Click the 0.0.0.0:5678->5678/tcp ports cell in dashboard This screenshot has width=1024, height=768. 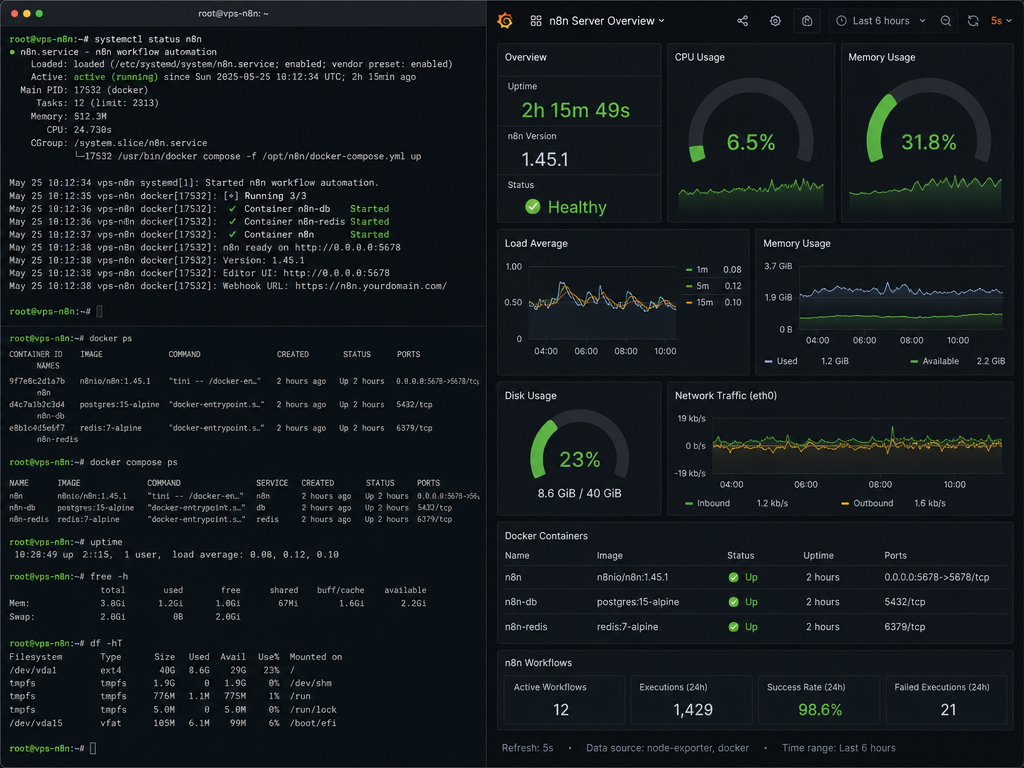[936, 577]
